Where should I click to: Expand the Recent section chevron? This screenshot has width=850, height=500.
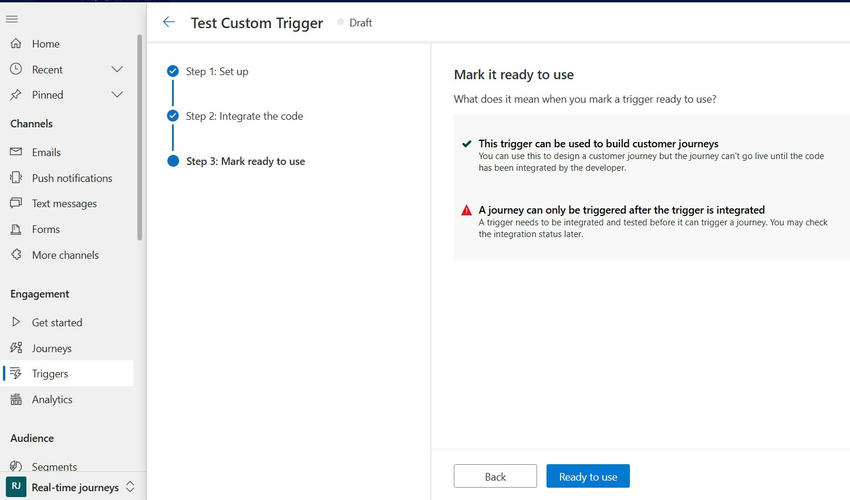coord(117,70)
